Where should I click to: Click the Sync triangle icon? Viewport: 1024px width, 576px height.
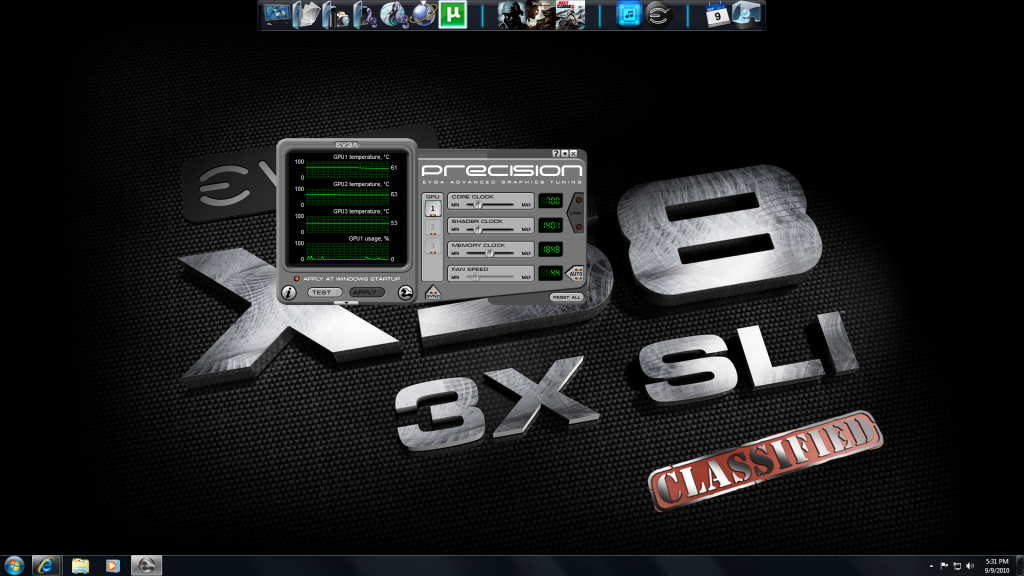432,293
